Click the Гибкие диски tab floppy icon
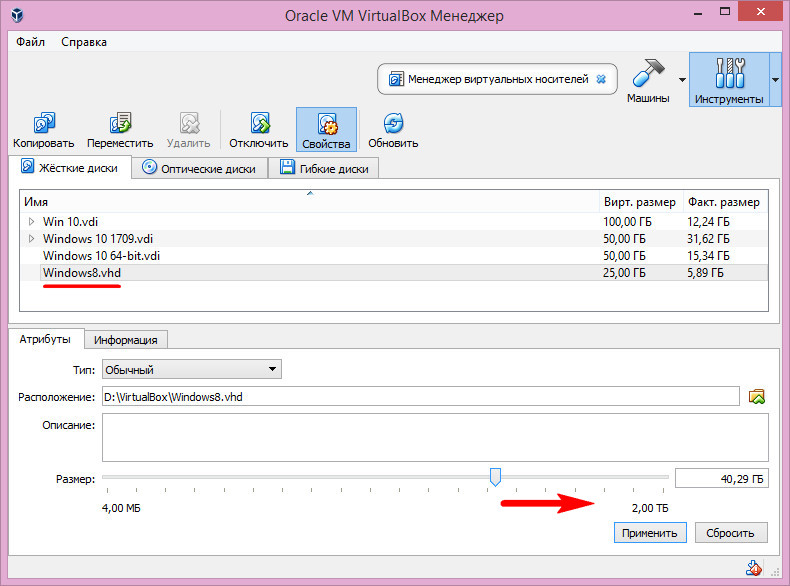This screenshot has width=790, height=586. [x=287, y=167]
